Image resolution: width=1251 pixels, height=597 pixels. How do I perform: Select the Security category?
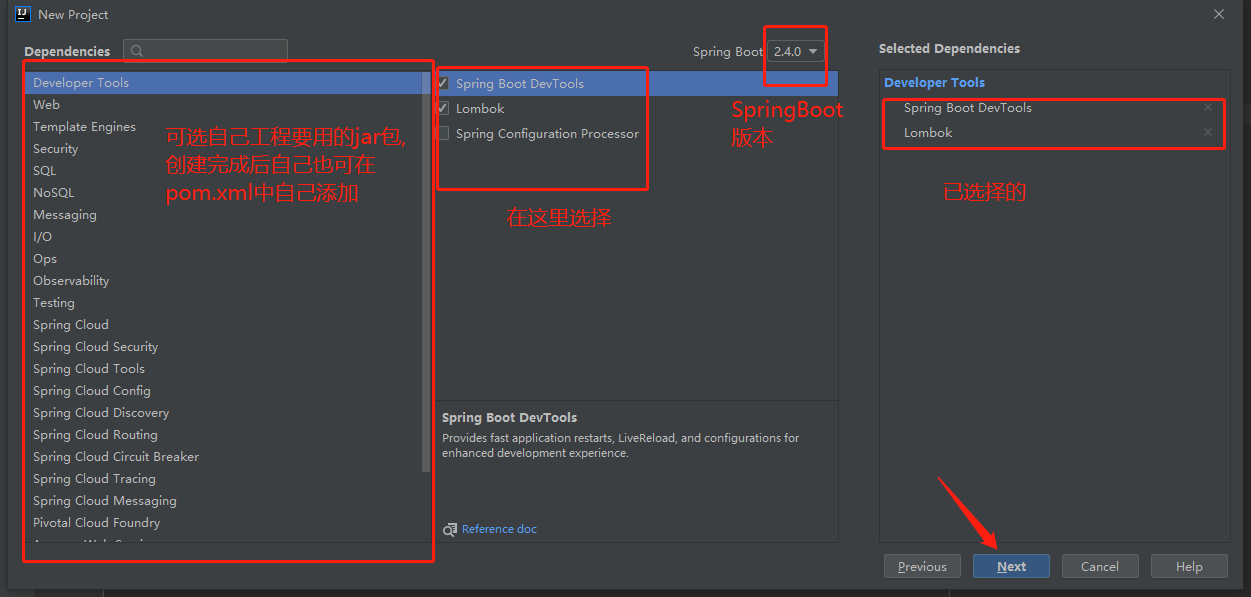[x=228, y=148]
